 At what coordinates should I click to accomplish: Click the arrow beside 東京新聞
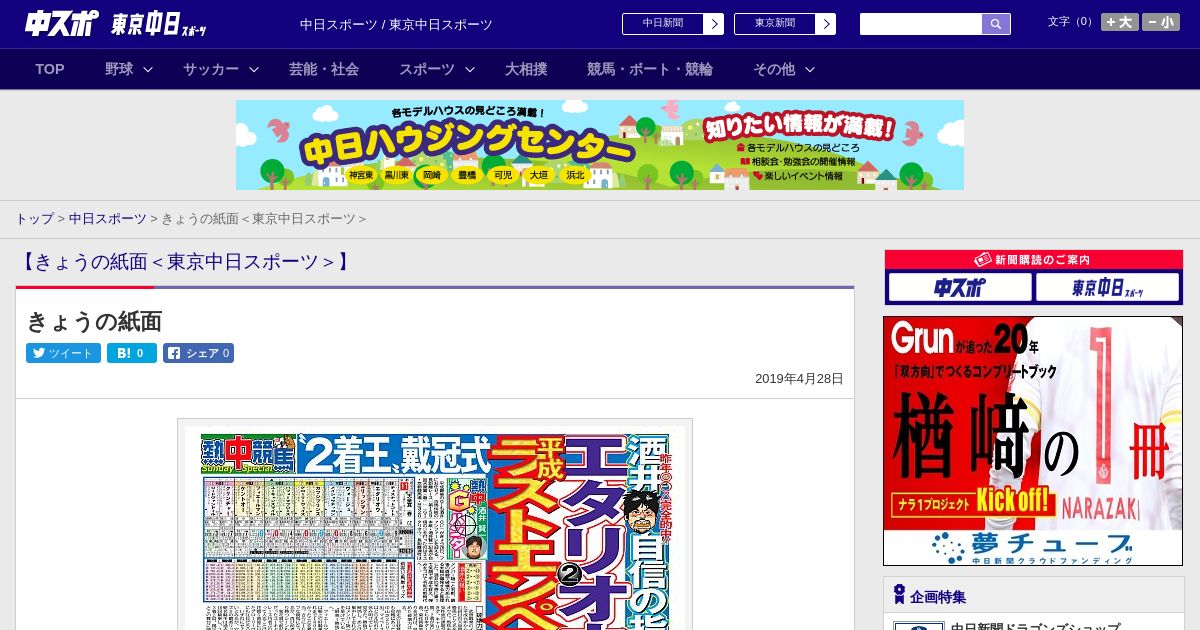pos(826,24)
